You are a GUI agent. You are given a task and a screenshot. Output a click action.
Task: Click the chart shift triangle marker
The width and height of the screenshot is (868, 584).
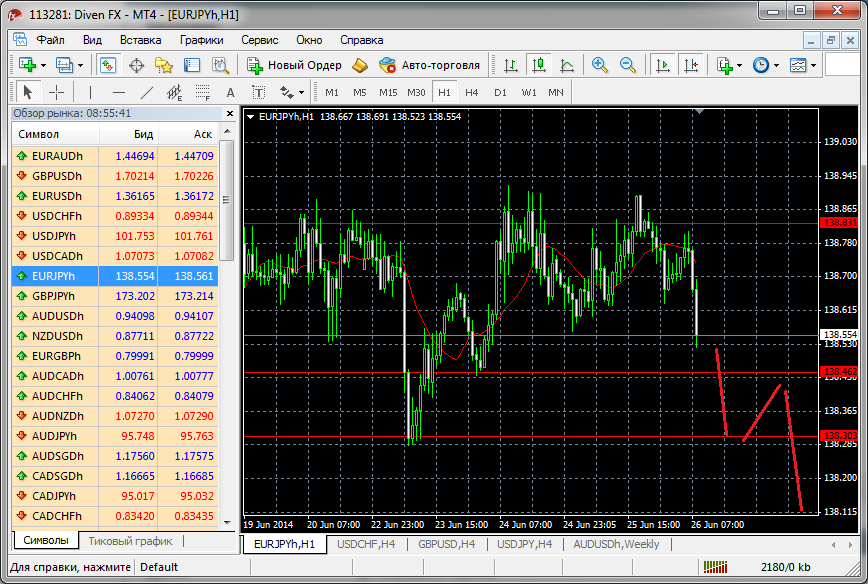(x=700, y=112)
